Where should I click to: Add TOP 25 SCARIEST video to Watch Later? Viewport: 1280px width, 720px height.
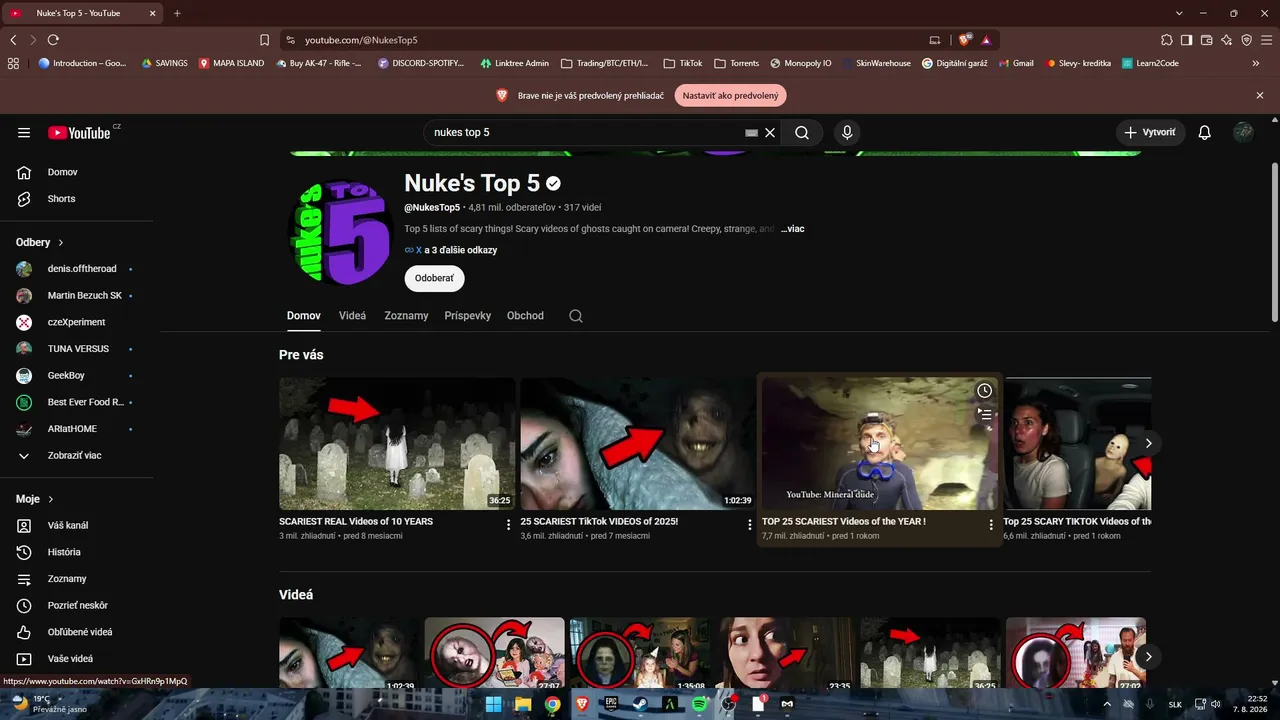tap(985, 391)
